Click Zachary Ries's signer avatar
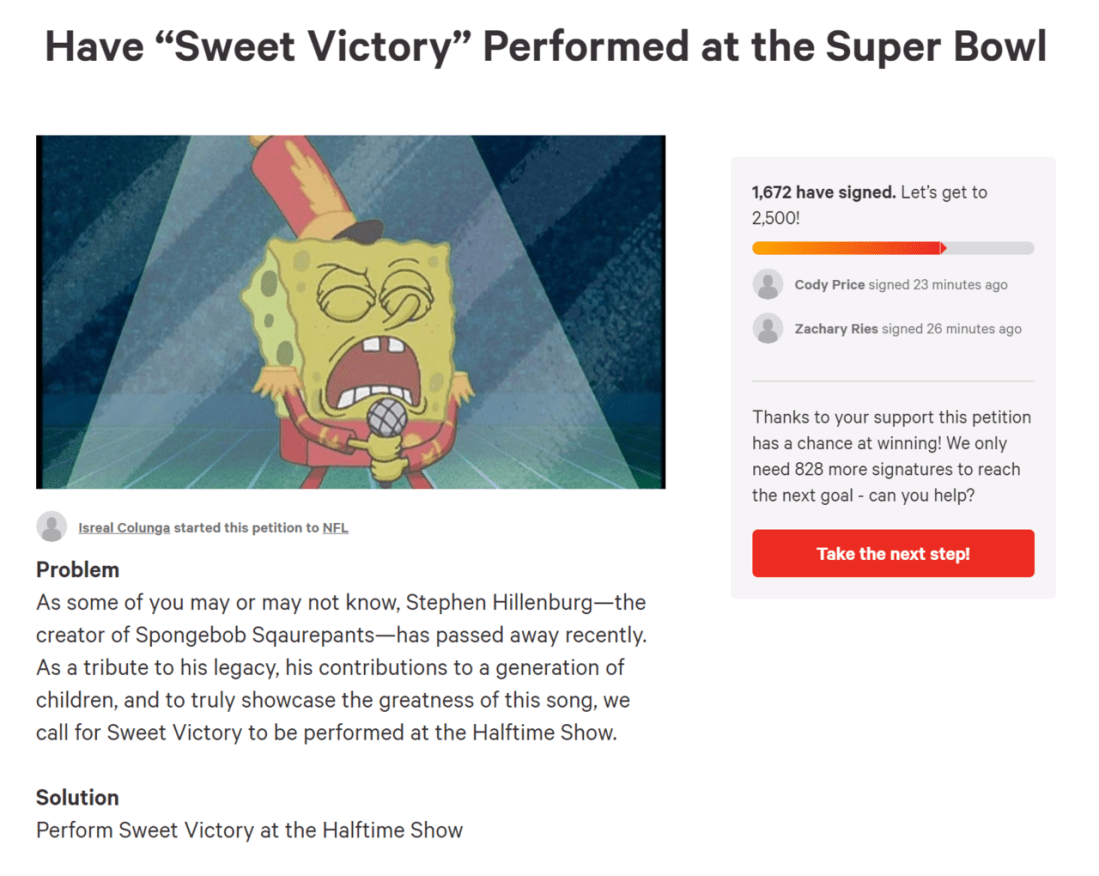Image resolution: width=1099 pixels, height=876 pixels. point(767,329)
